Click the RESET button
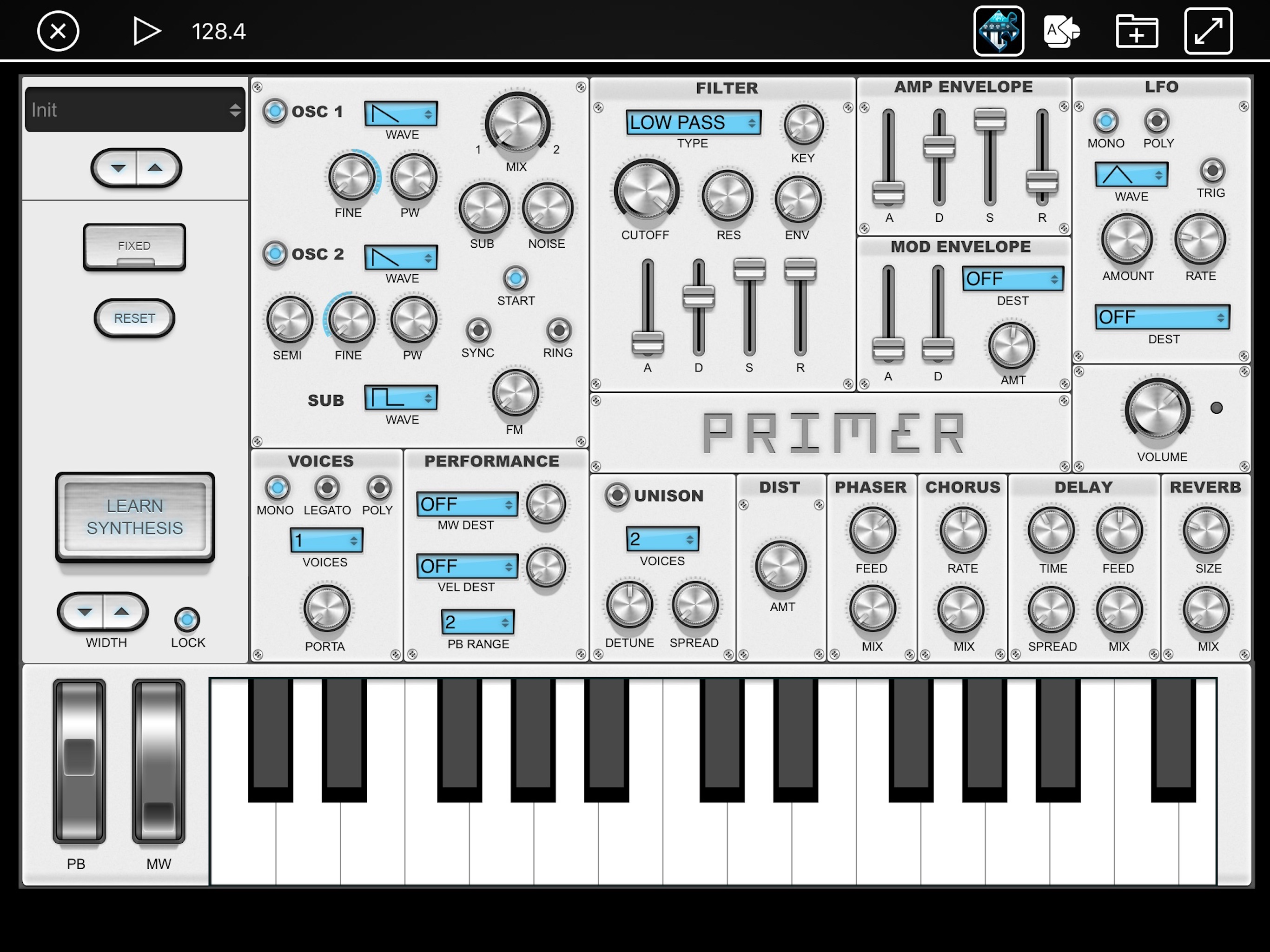This screenshot has width=1270, height=952. coord(134,317)
